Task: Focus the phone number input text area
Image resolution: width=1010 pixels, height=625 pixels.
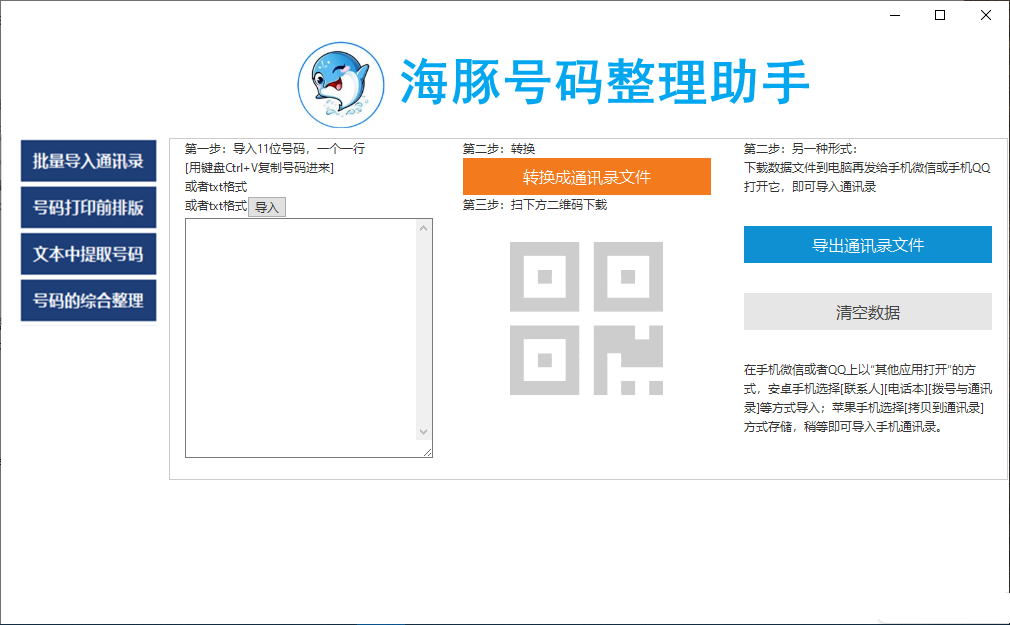Action: pyautogui.click(x=301, y=338)
